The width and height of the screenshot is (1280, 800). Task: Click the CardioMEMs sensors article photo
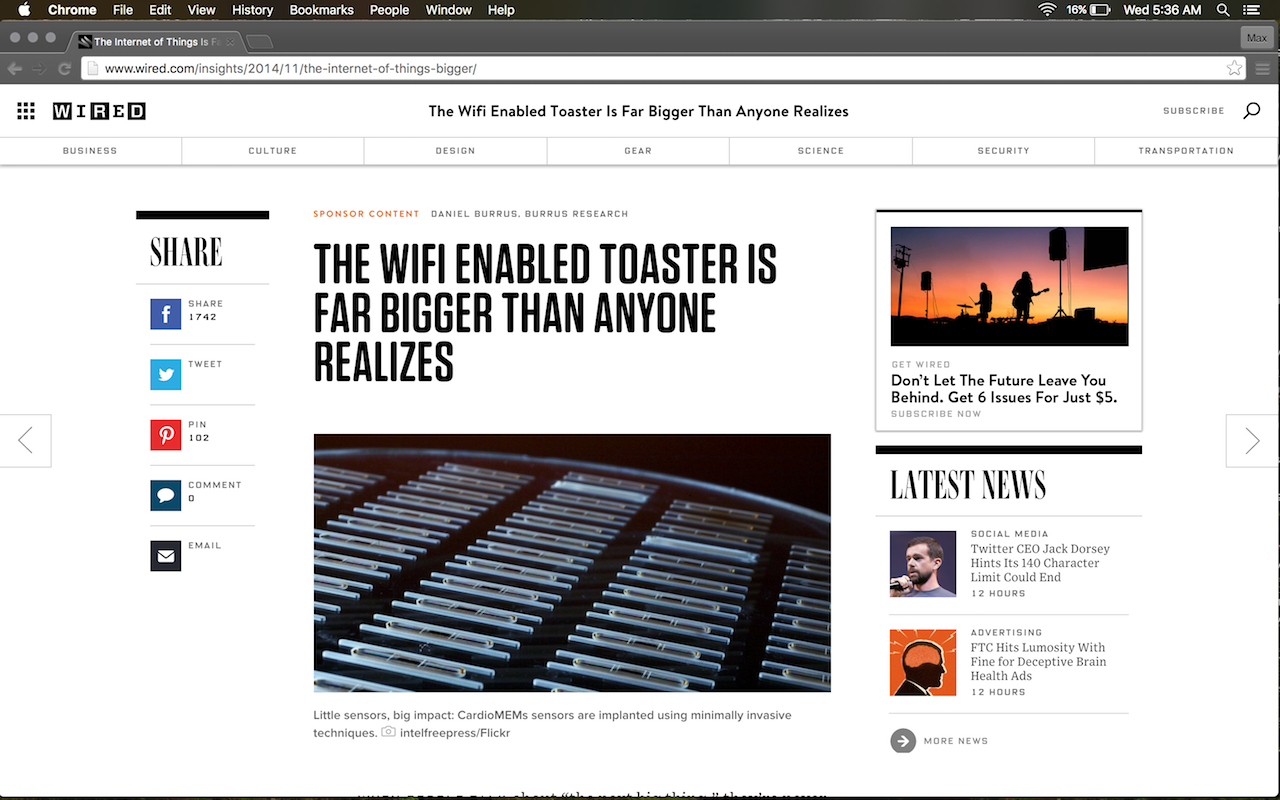pos(572,563)
